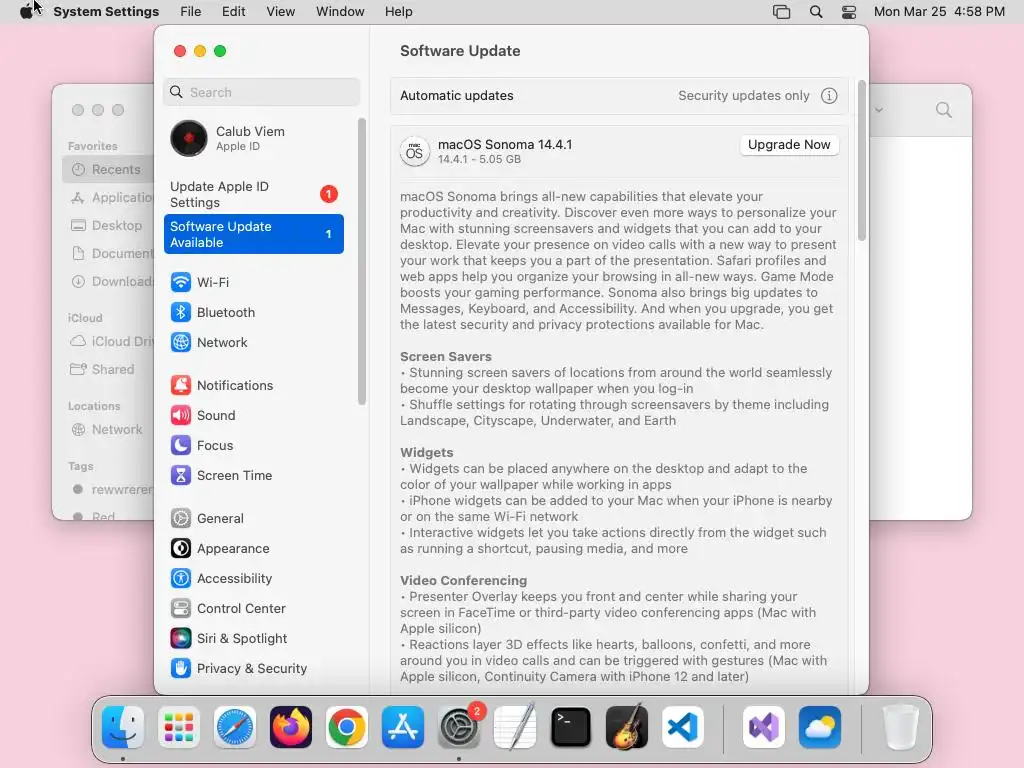Click Stage Manager icon in menu bar

pyautogui.click(x=781, y=12)
